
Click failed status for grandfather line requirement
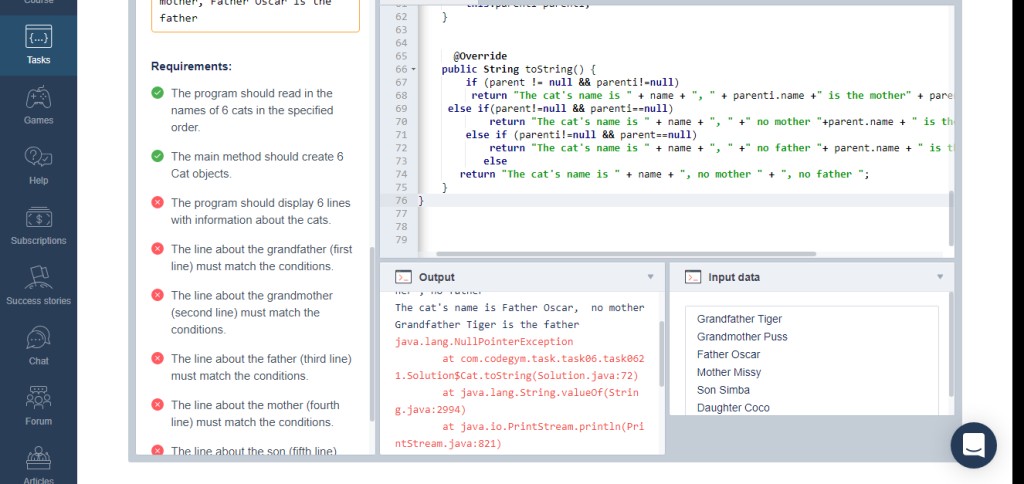tap(157, 249)
